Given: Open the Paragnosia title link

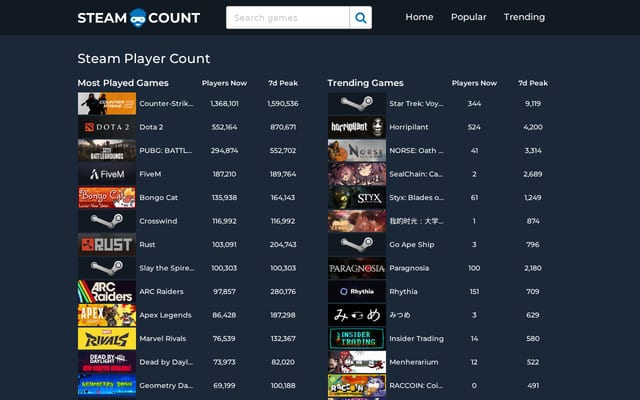Looking at the screenshot, I should pos(409,268).
